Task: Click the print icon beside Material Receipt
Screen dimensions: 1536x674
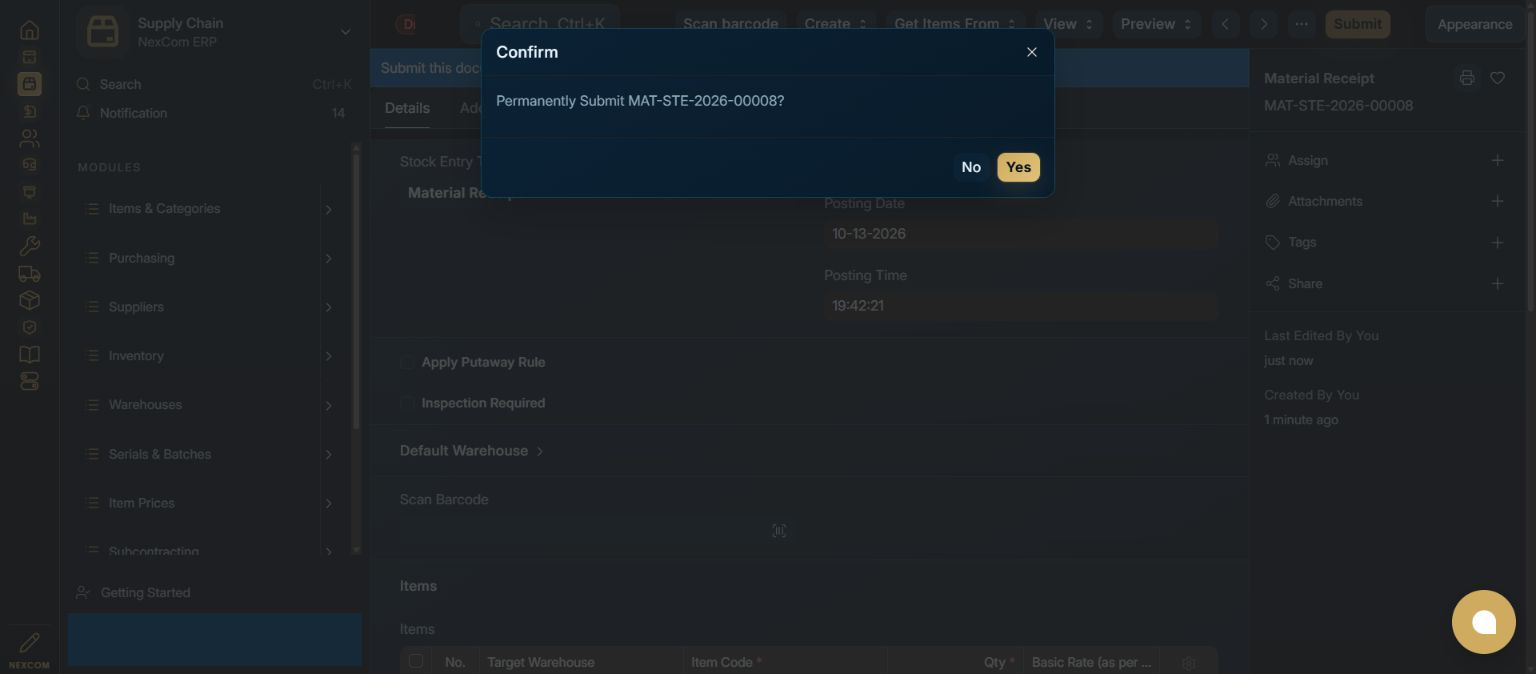Action: [x=1467, y=78]
